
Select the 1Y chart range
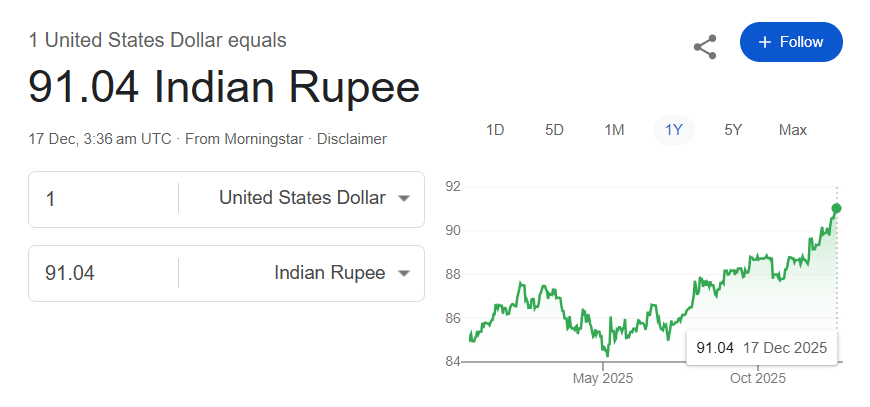(674, 129)
